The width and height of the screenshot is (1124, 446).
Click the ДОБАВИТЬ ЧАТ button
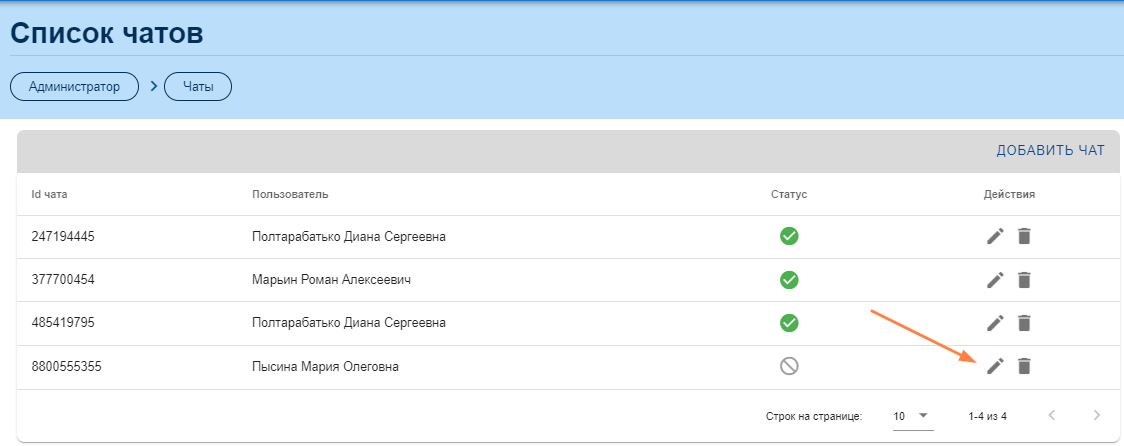1050,151
